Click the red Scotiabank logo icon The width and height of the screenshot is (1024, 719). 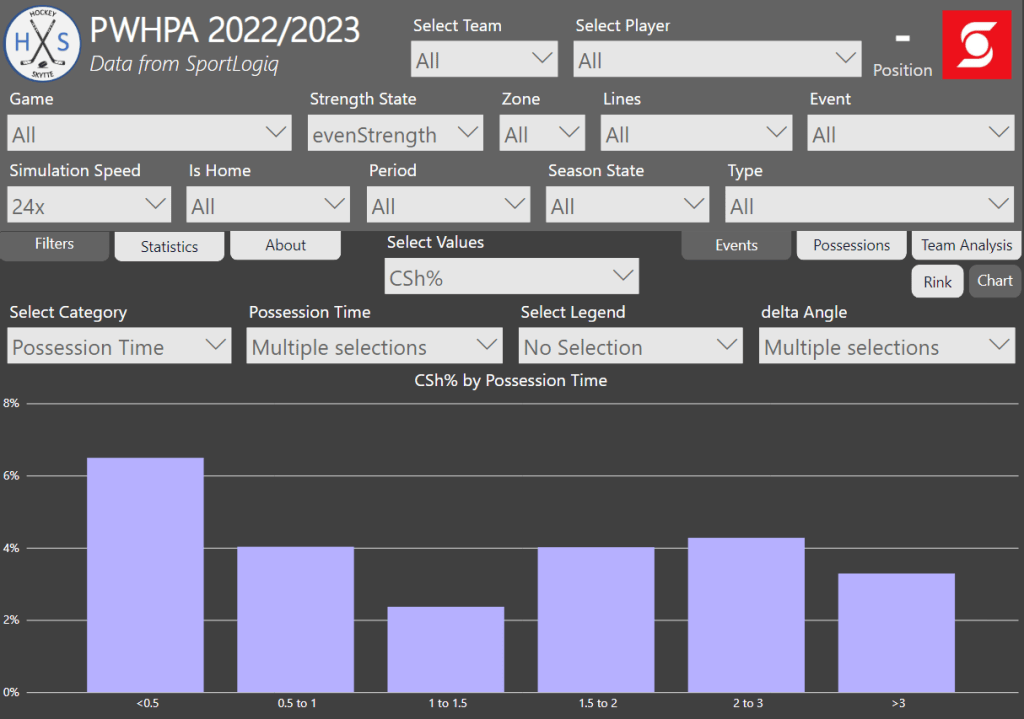[x=976, y=45]
